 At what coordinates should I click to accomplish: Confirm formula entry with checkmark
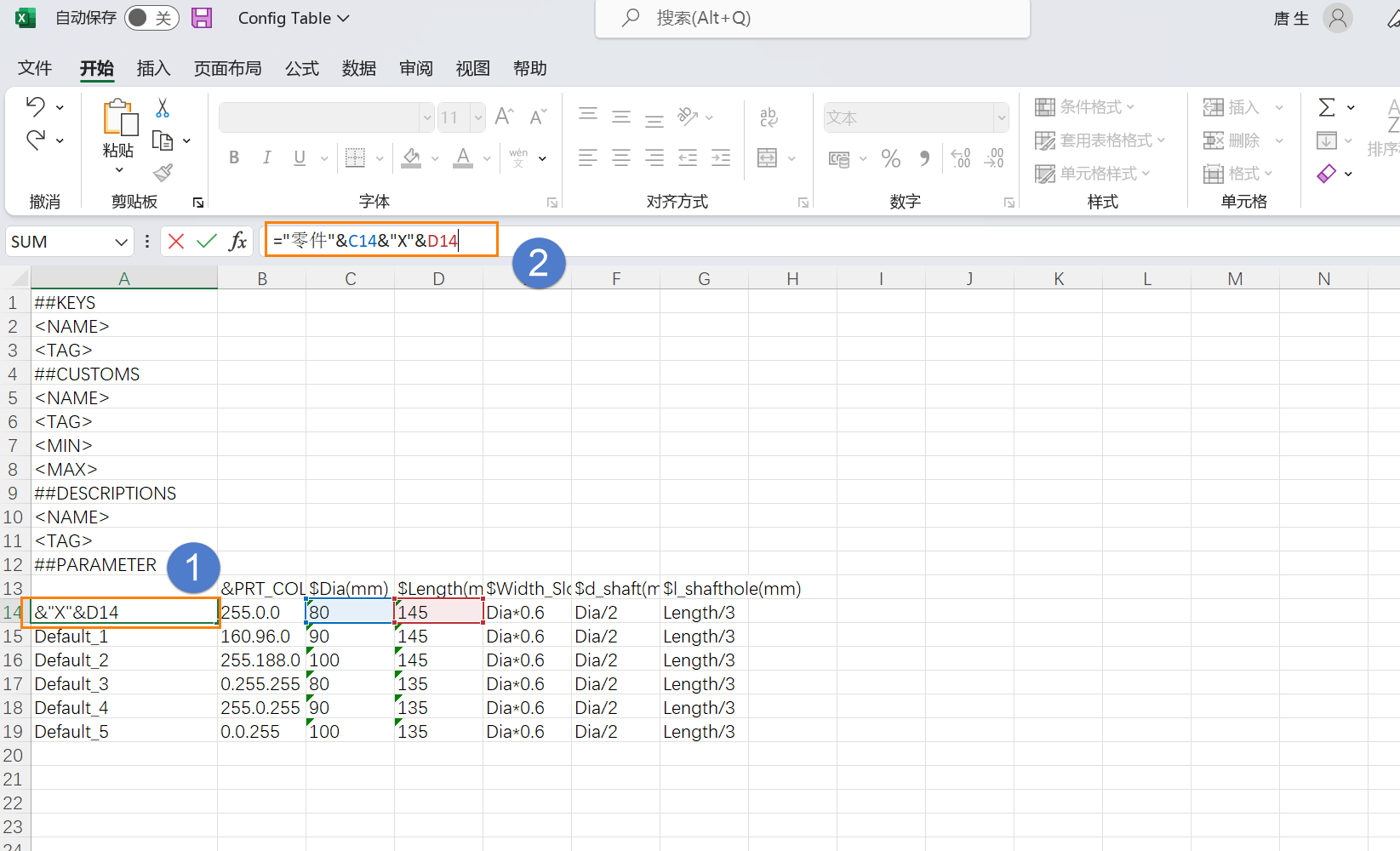(x=207, y=242)
